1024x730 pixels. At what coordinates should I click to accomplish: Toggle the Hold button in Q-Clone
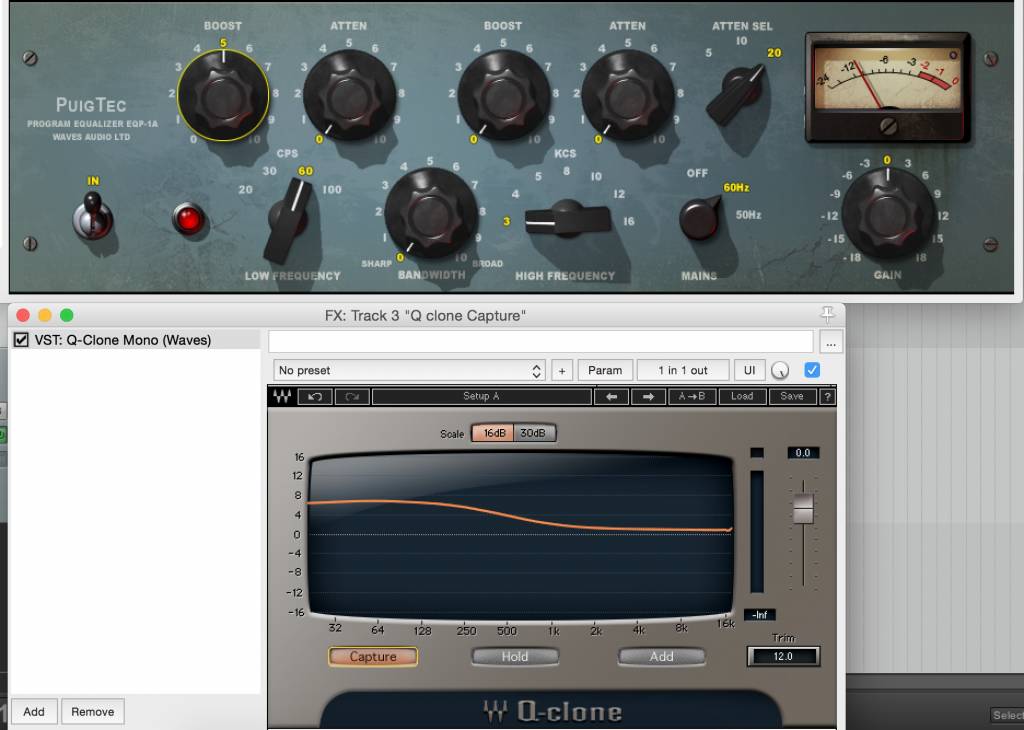click(515, 656)
